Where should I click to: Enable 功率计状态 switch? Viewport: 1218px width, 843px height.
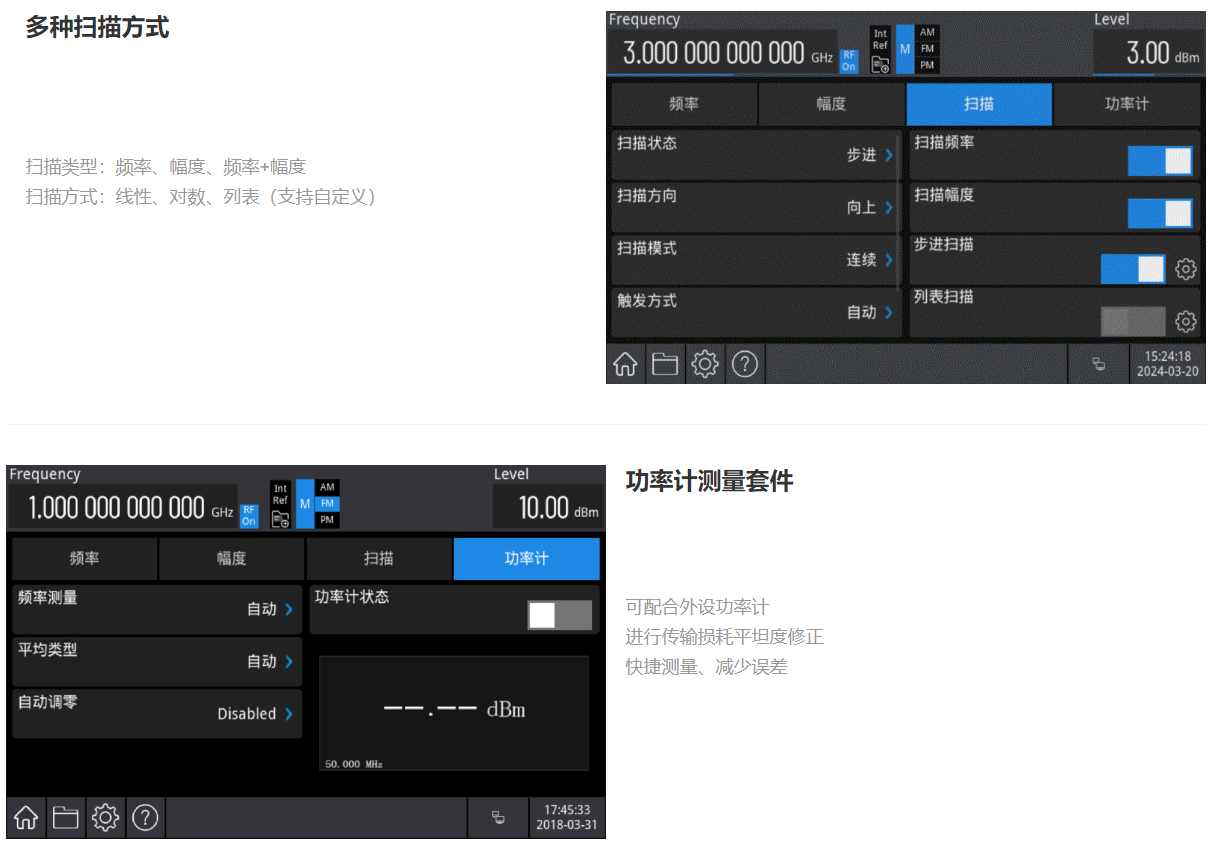[560, 615]
